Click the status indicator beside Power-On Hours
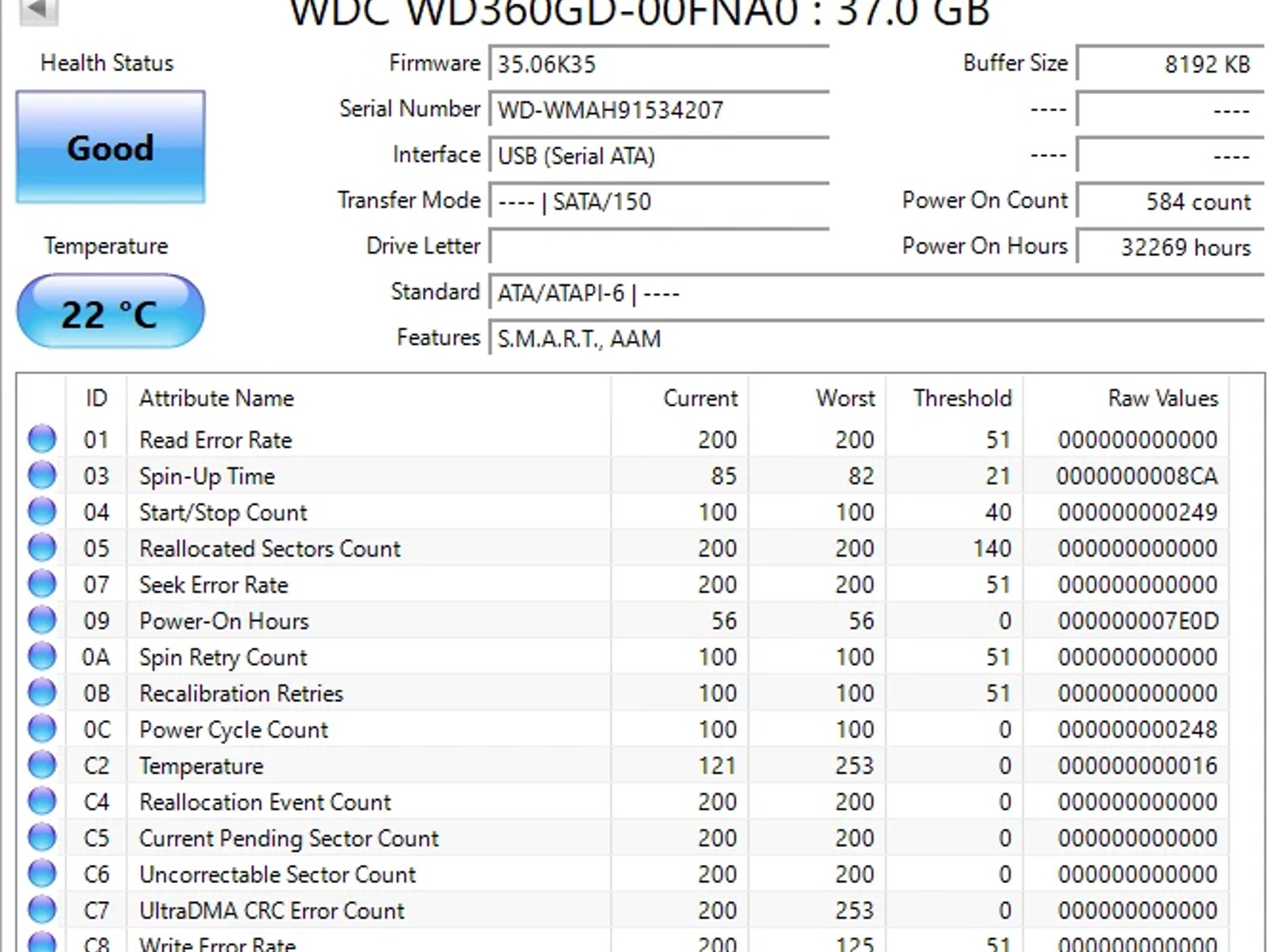The width and height of the screenshot is (1270, 952). click(x=41, y=620)
